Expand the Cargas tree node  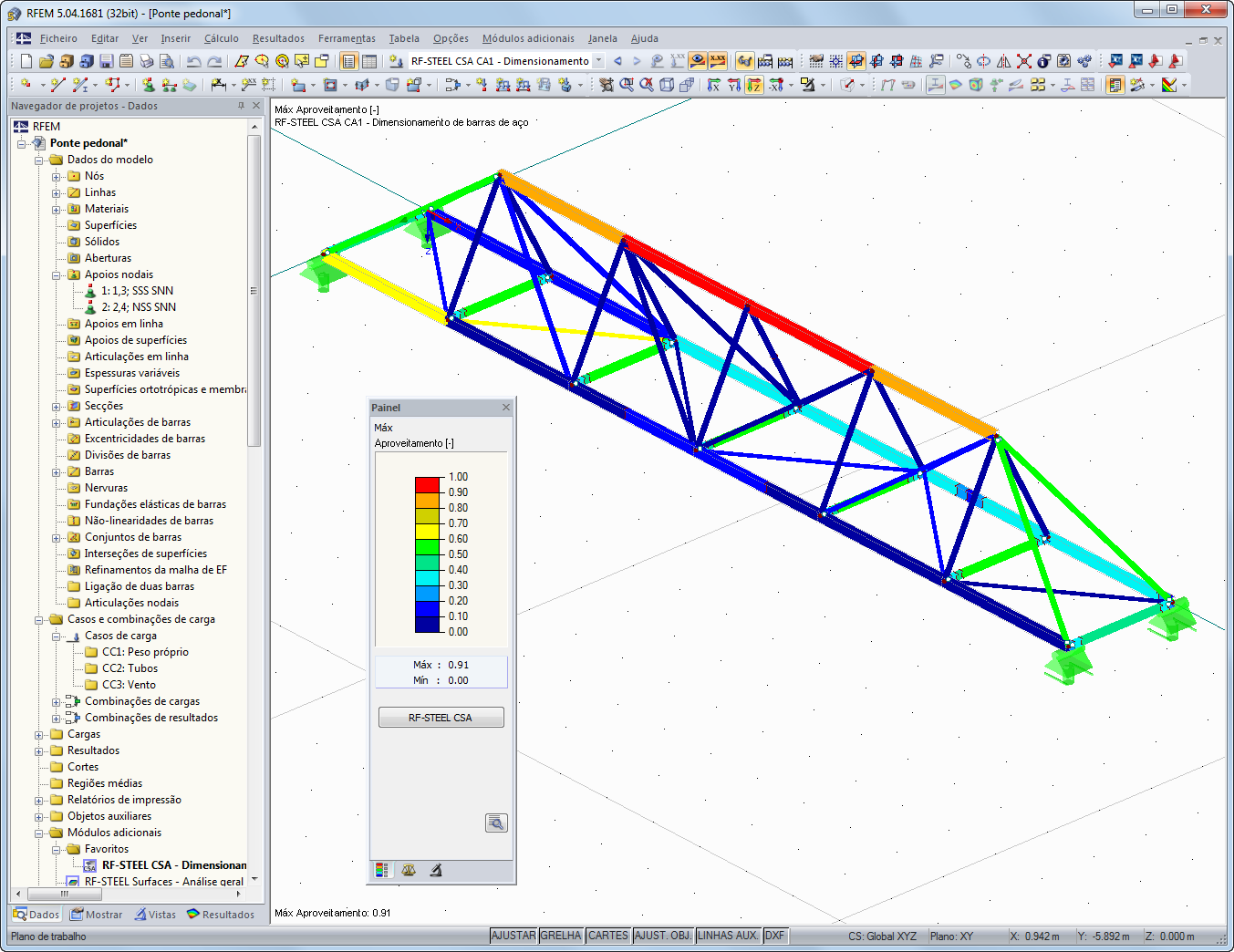click(x=38, y=735)
